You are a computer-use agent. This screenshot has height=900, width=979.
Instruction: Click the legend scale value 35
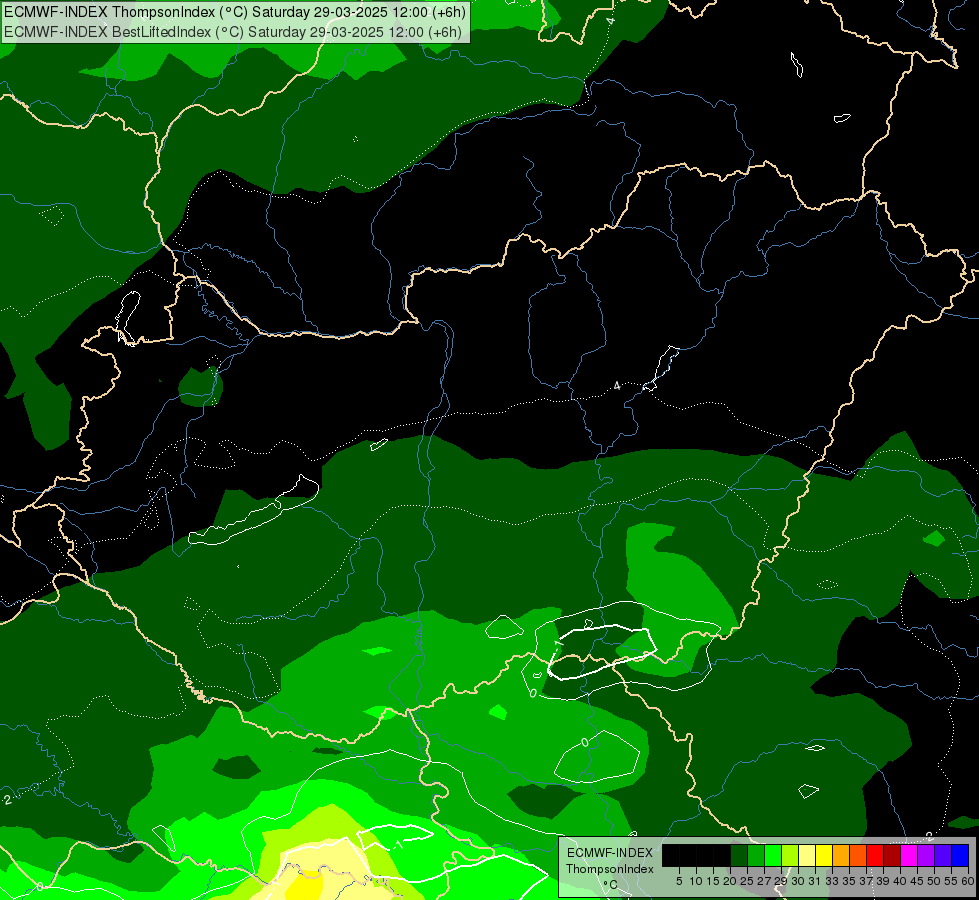click(x=849, y=881)
